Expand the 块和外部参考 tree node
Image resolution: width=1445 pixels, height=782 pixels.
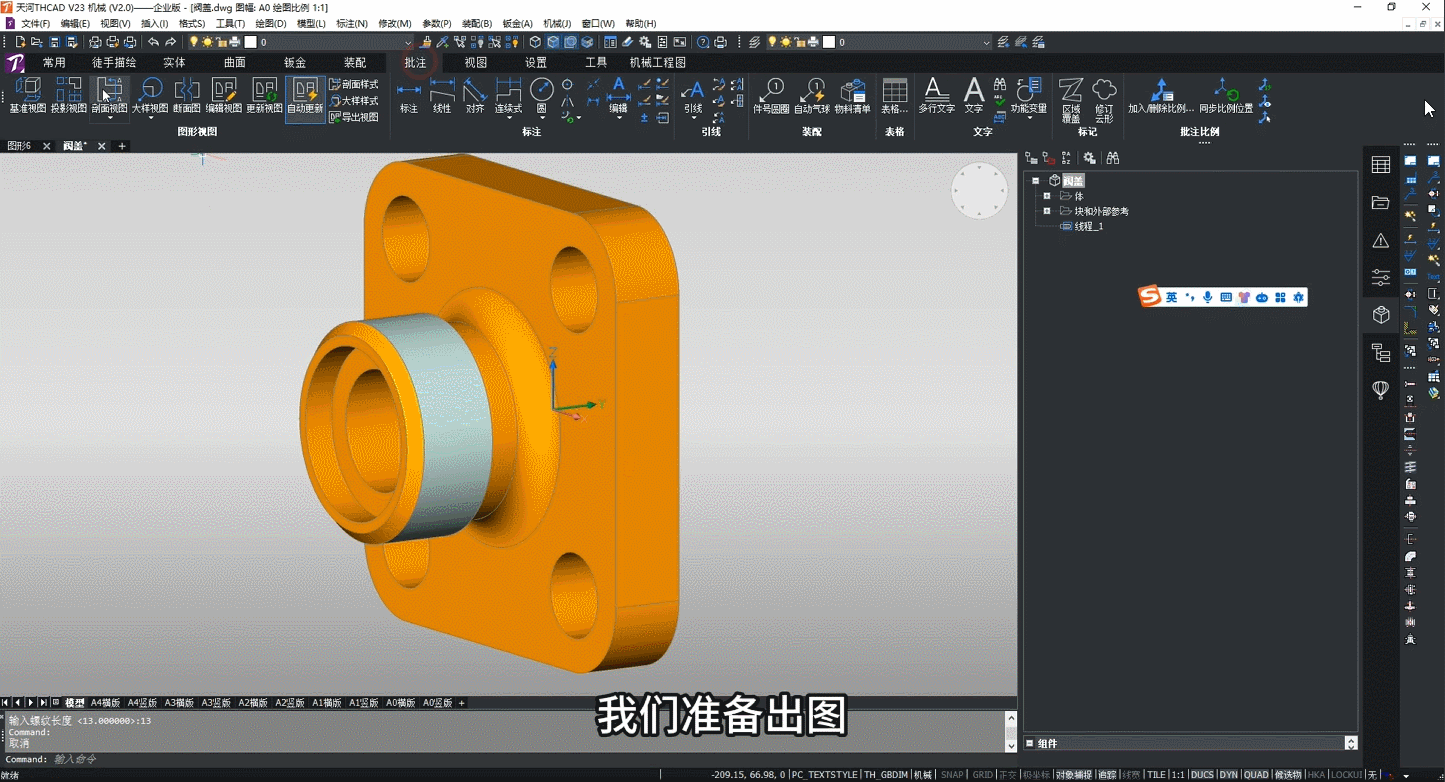(1047, 211)
